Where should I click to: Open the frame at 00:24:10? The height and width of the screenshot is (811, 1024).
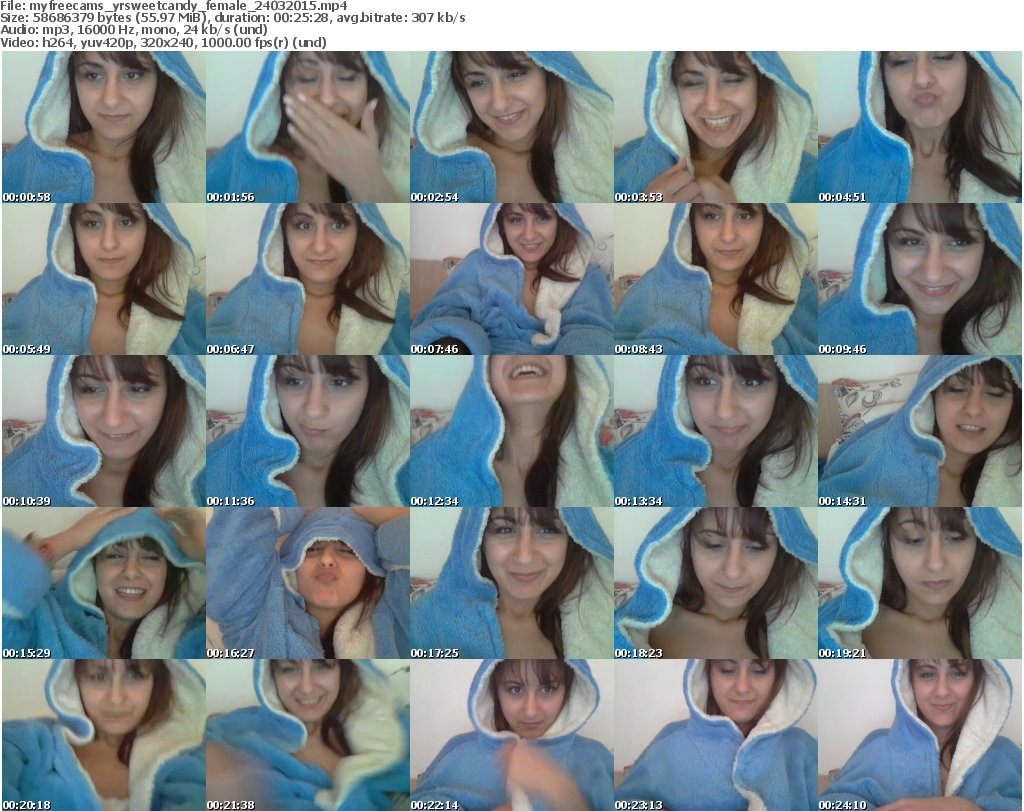tap(920, 735)
